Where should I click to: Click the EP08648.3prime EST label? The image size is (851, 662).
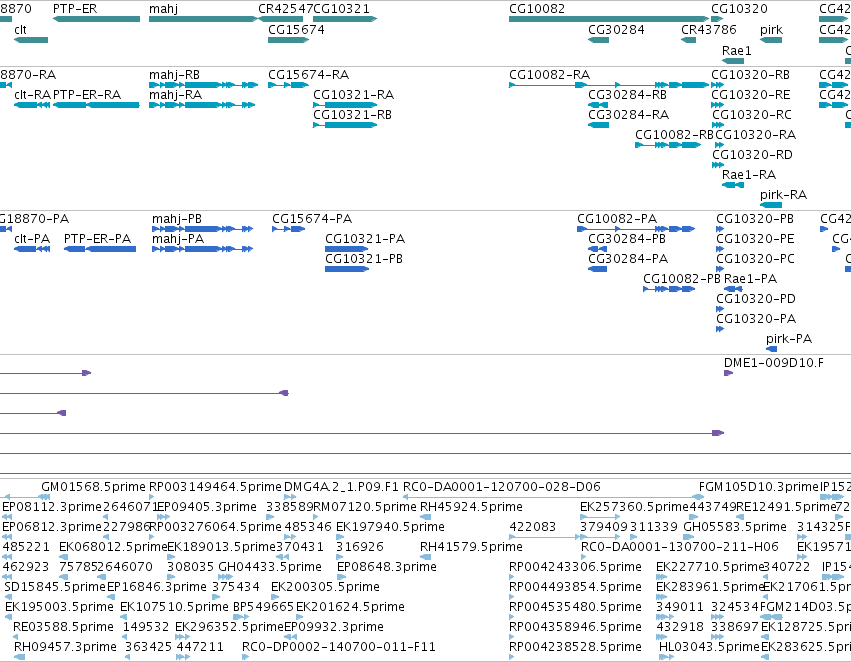386,567
